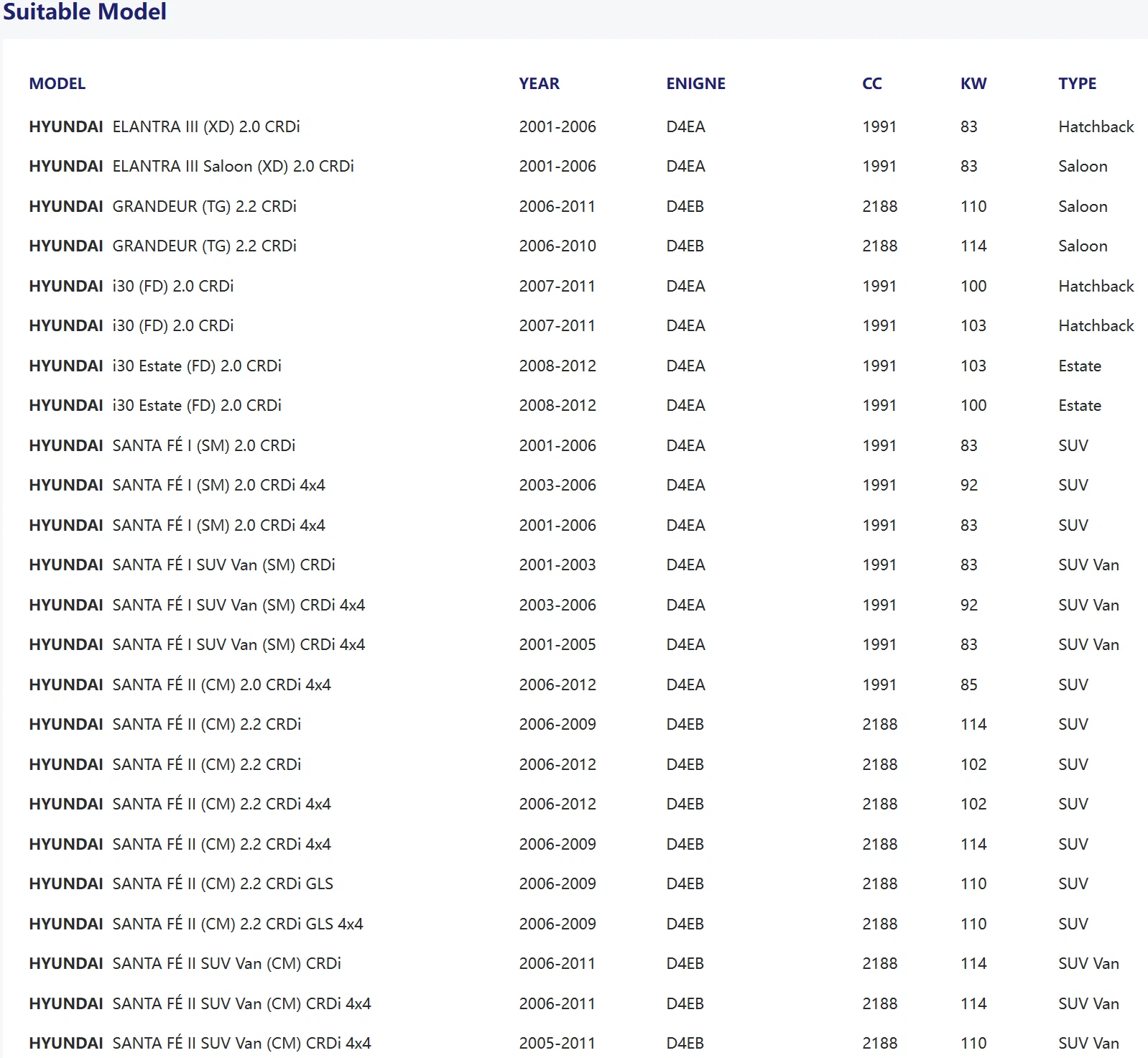This screenshot has width=1148, height=1058.
Task: Select KW "92" in SANTA FÉ I SUV Van row
Action: coord(969,605)
